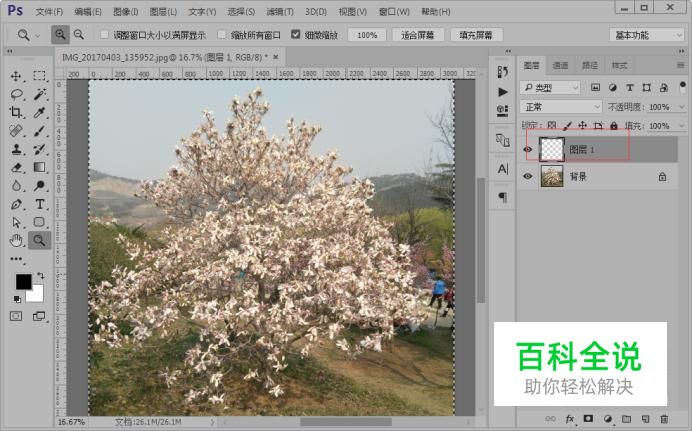The height and width of the screenshot is (431, 692).
Task: Select the Rounded Rectangle shape tool
Action: [39, 222]
